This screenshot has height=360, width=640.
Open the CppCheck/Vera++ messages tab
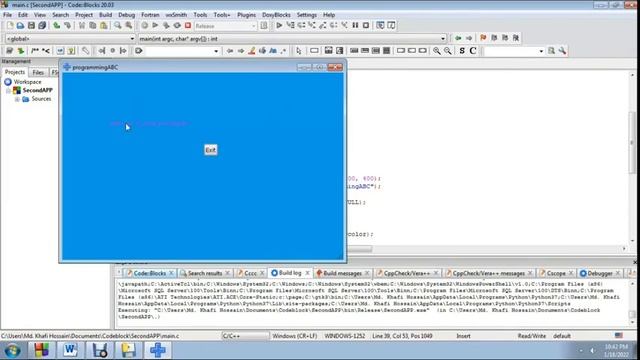click(488, 273)
